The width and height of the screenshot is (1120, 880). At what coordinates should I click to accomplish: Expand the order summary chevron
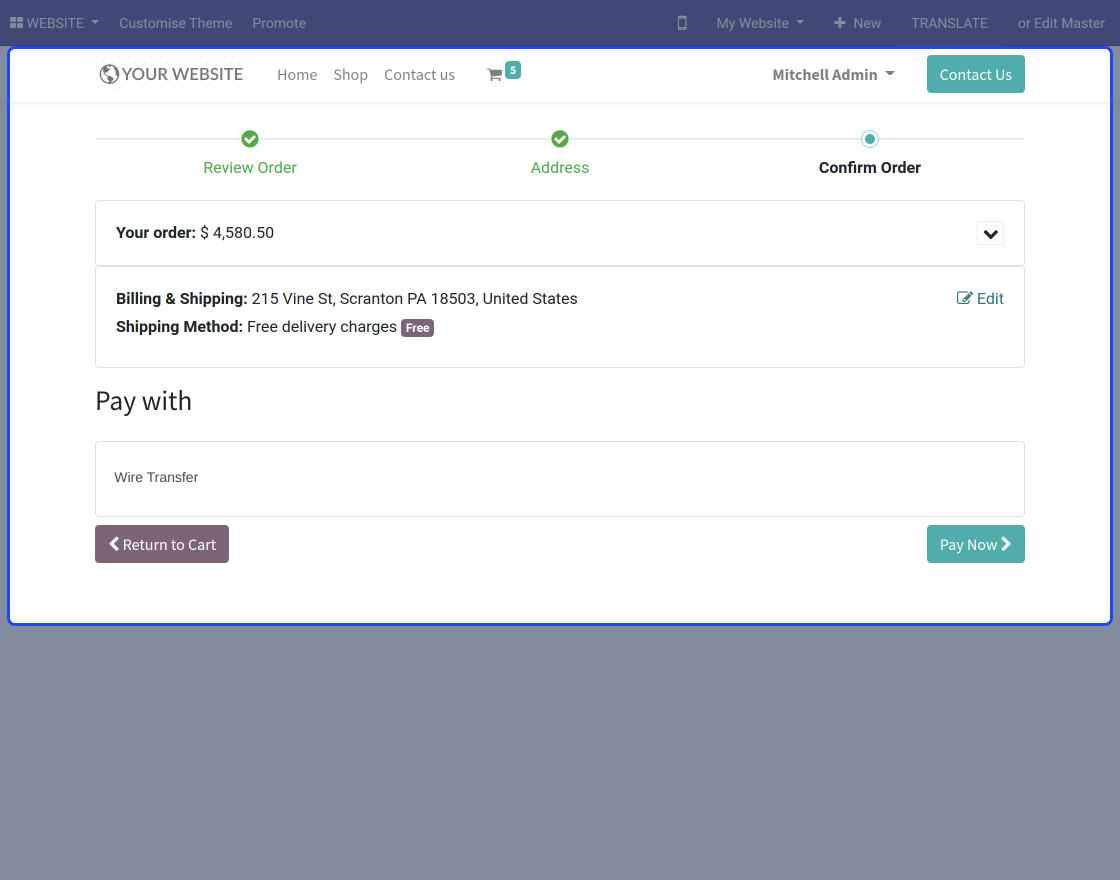[991, 234]
